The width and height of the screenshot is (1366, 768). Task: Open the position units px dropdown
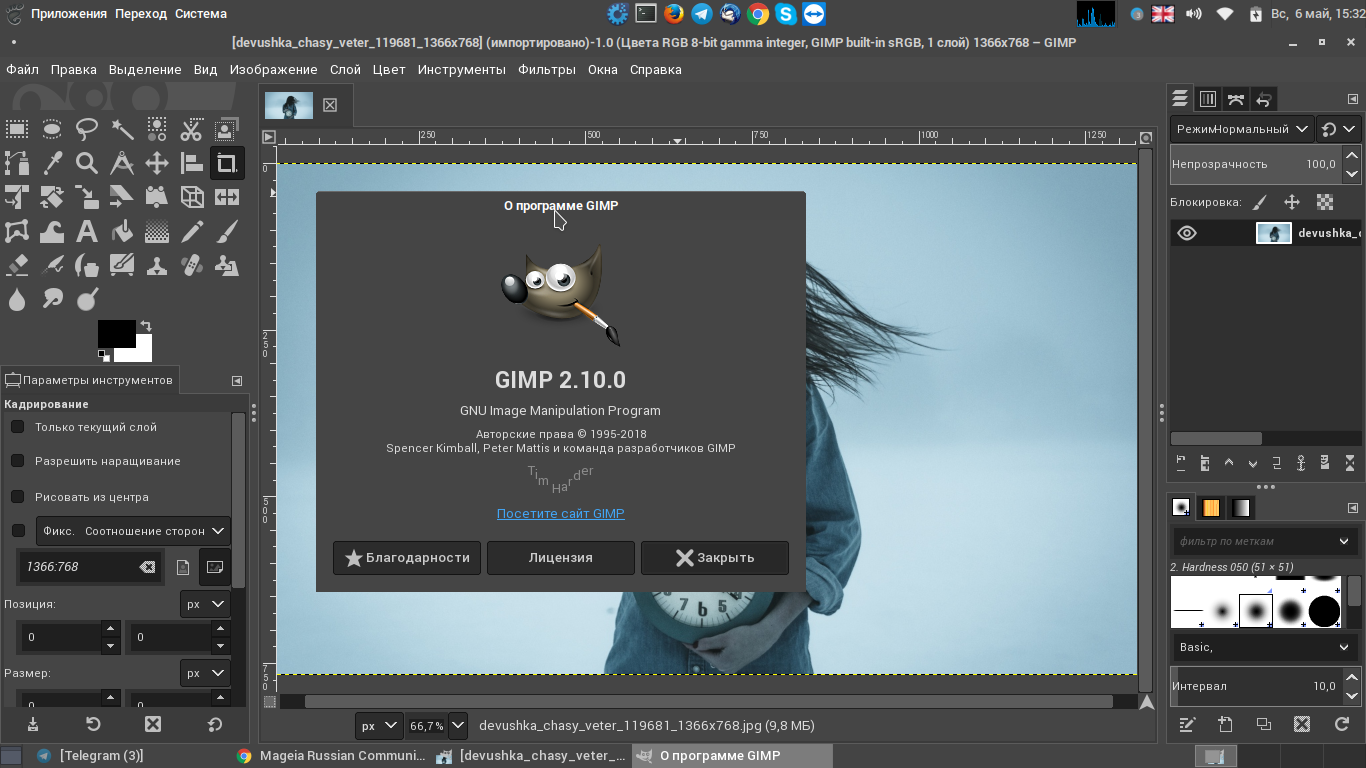point(205,604)
